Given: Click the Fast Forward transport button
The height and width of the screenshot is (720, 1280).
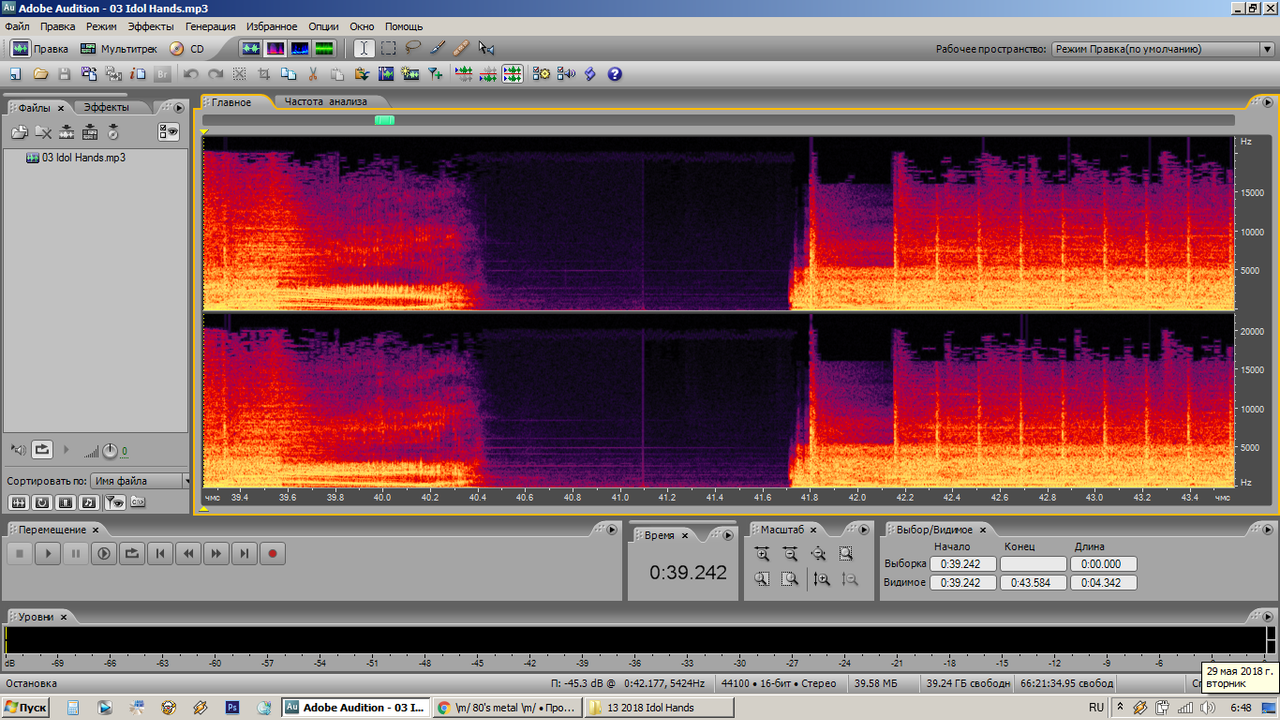Looking at the screenshot, I should [216, 553].
